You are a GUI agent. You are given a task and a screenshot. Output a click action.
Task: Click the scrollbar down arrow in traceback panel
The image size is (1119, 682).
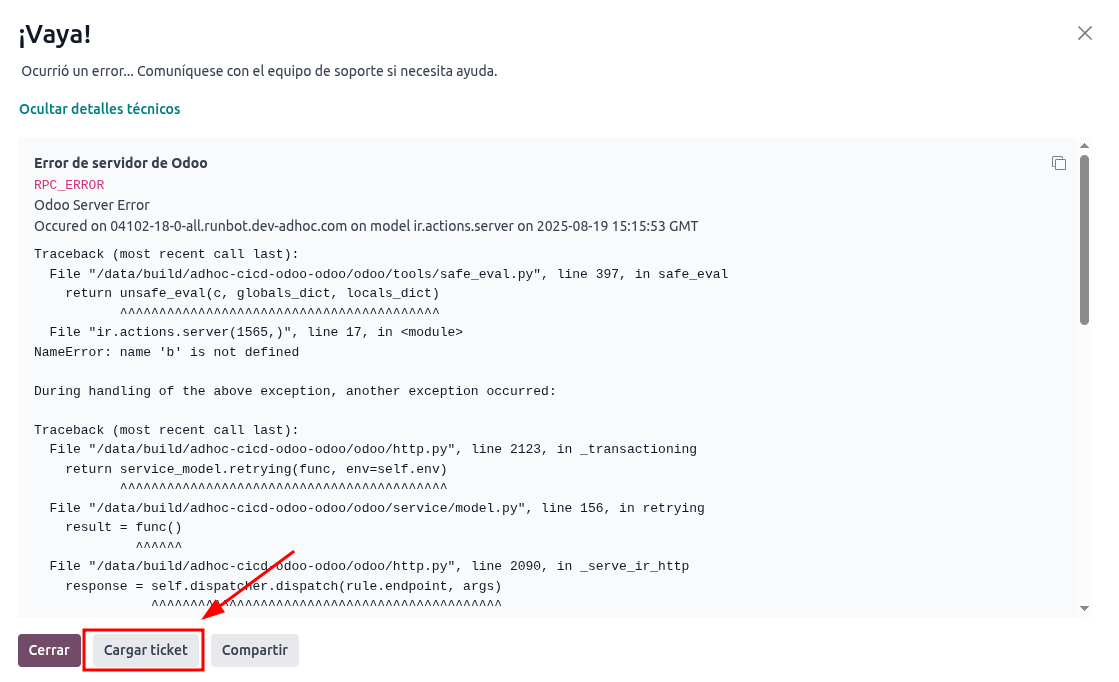click(1084, 608)
